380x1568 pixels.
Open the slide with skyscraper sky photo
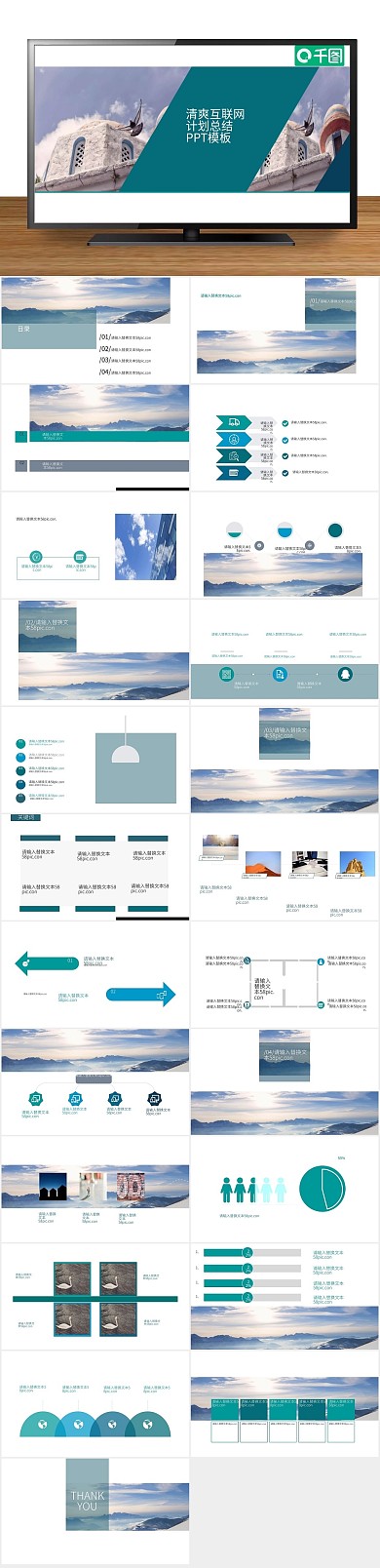point(95,544)
